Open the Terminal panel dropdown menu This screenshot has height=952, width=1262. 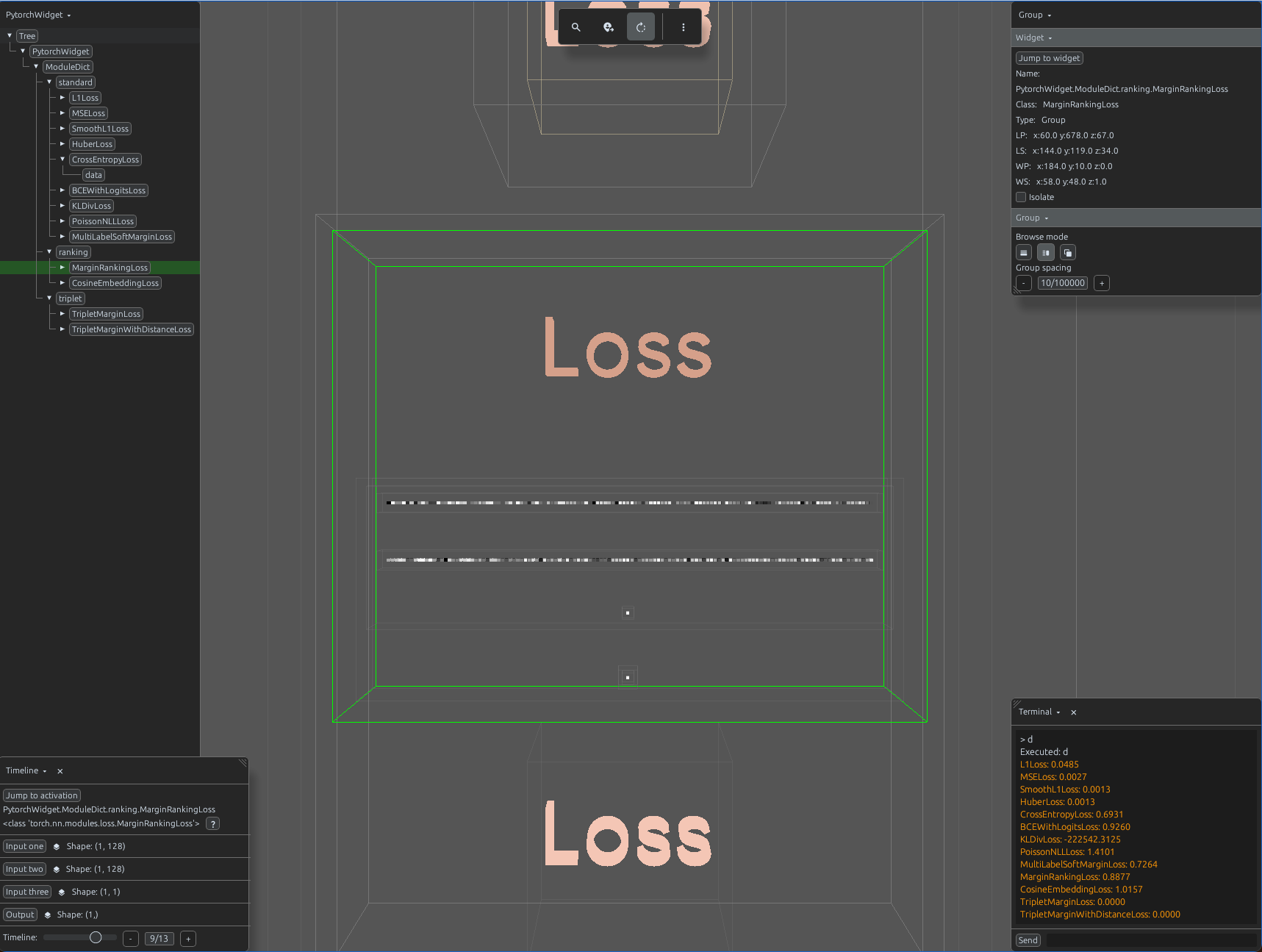pyautogui.click(x=1039, y=712)
